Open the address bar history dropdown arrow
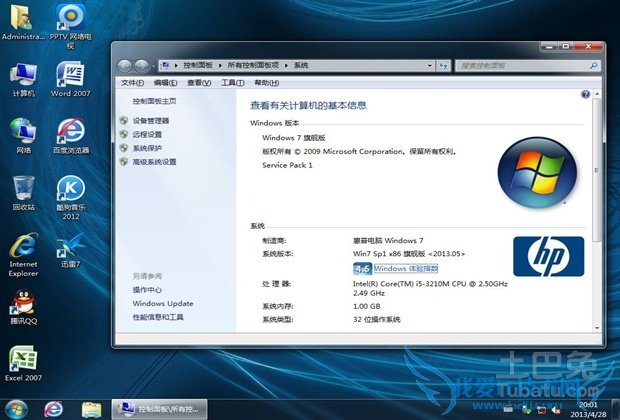The width and height of the screenshot is (620, 420). [x=429, y=66]
